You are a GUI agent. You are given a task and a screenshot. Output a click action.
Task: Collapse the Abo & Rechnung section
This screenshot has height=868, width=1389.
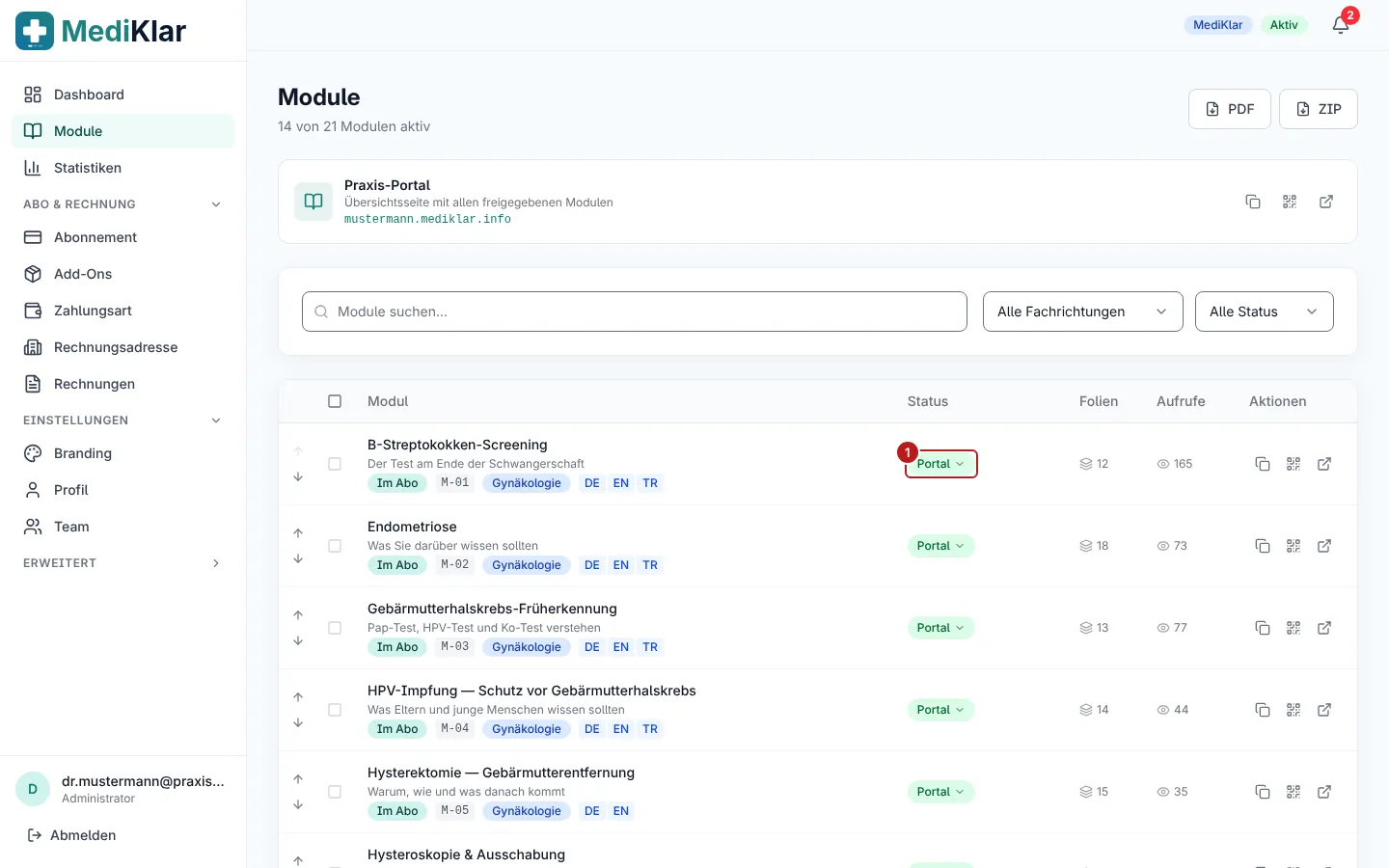123,204
